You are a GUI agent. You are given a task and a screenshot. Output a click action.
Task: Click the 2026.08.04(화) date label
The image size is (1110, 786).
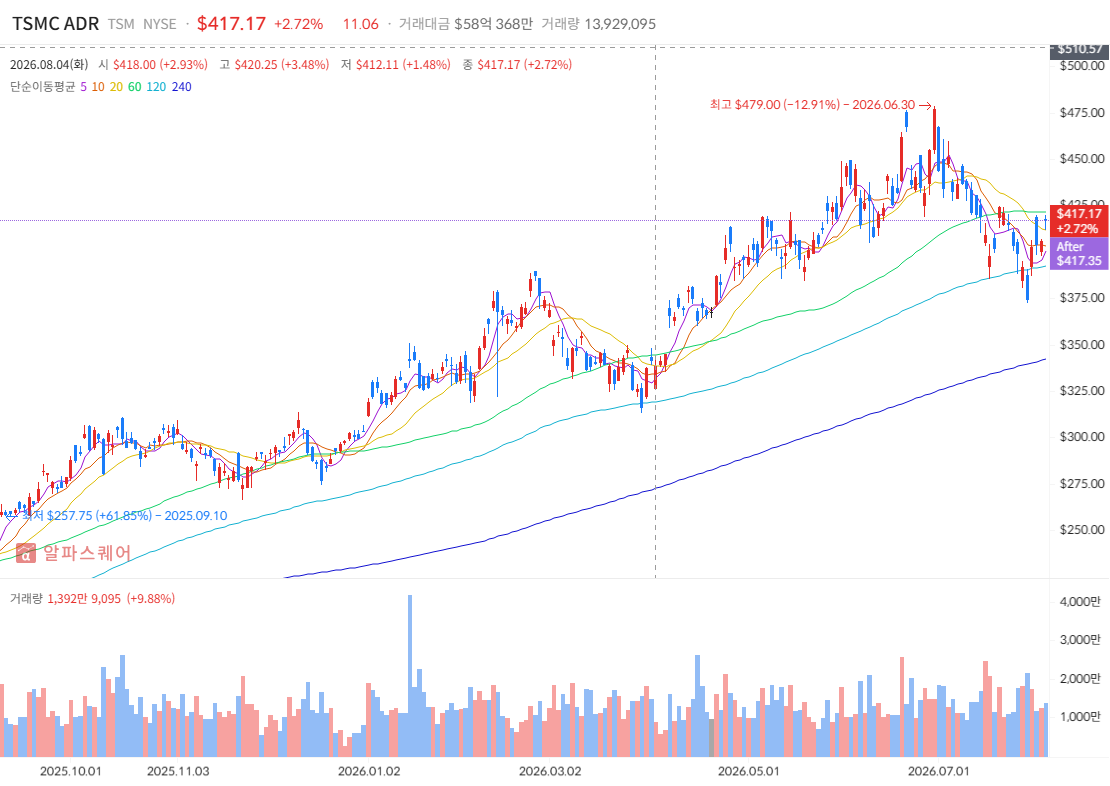pos(49,64)
